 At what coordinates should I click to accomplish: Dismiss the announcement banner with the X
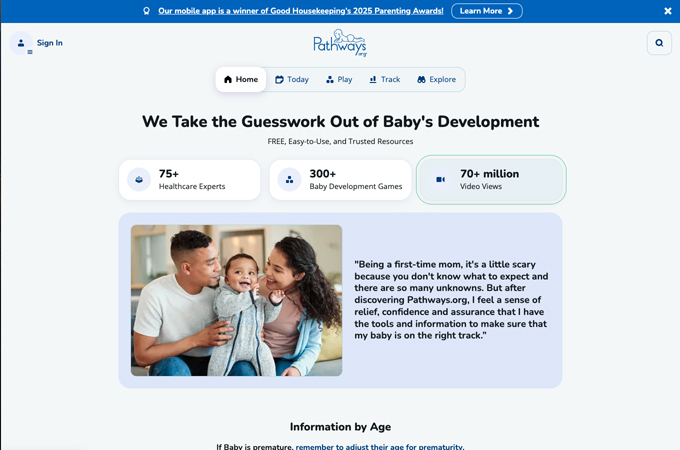668,11
